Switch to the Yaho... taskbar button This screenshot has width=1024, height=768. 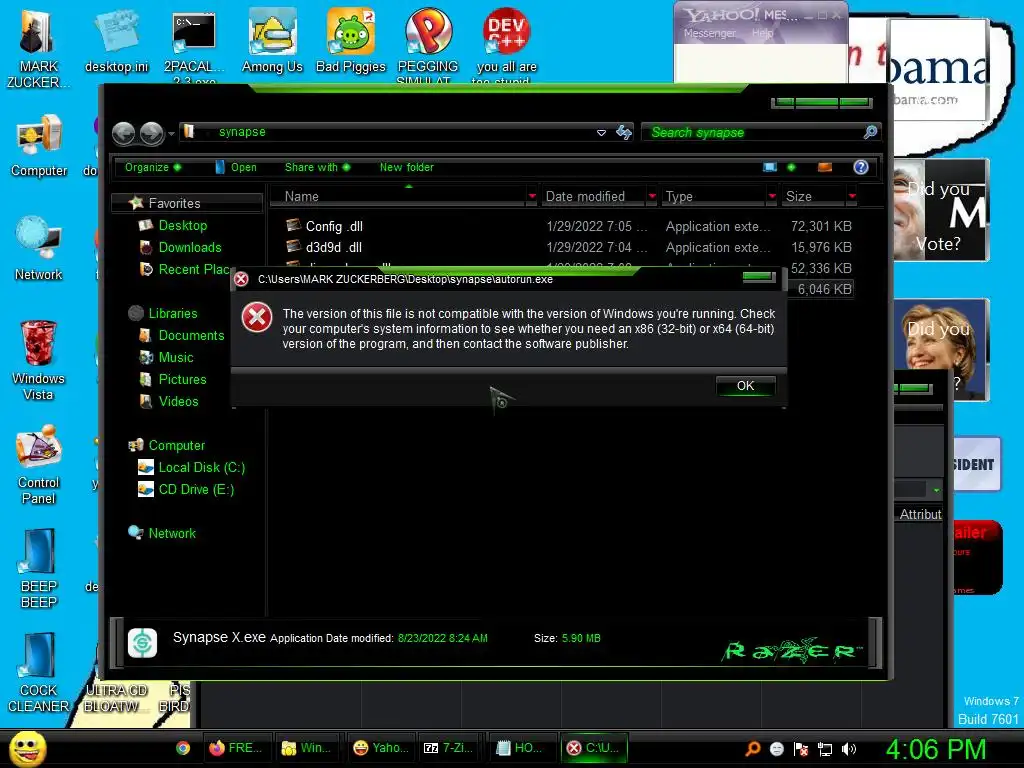click(x=381, y=748)
